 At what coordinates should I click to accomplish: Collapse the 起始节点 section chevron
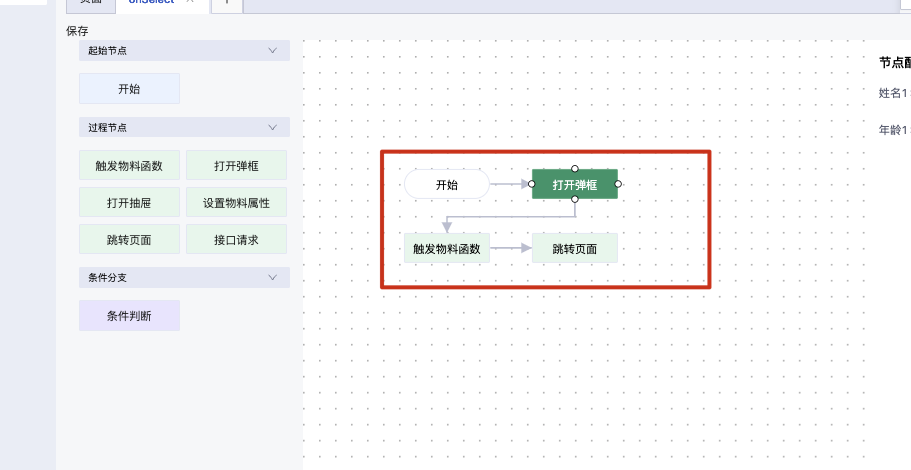(x=272, y=51)
